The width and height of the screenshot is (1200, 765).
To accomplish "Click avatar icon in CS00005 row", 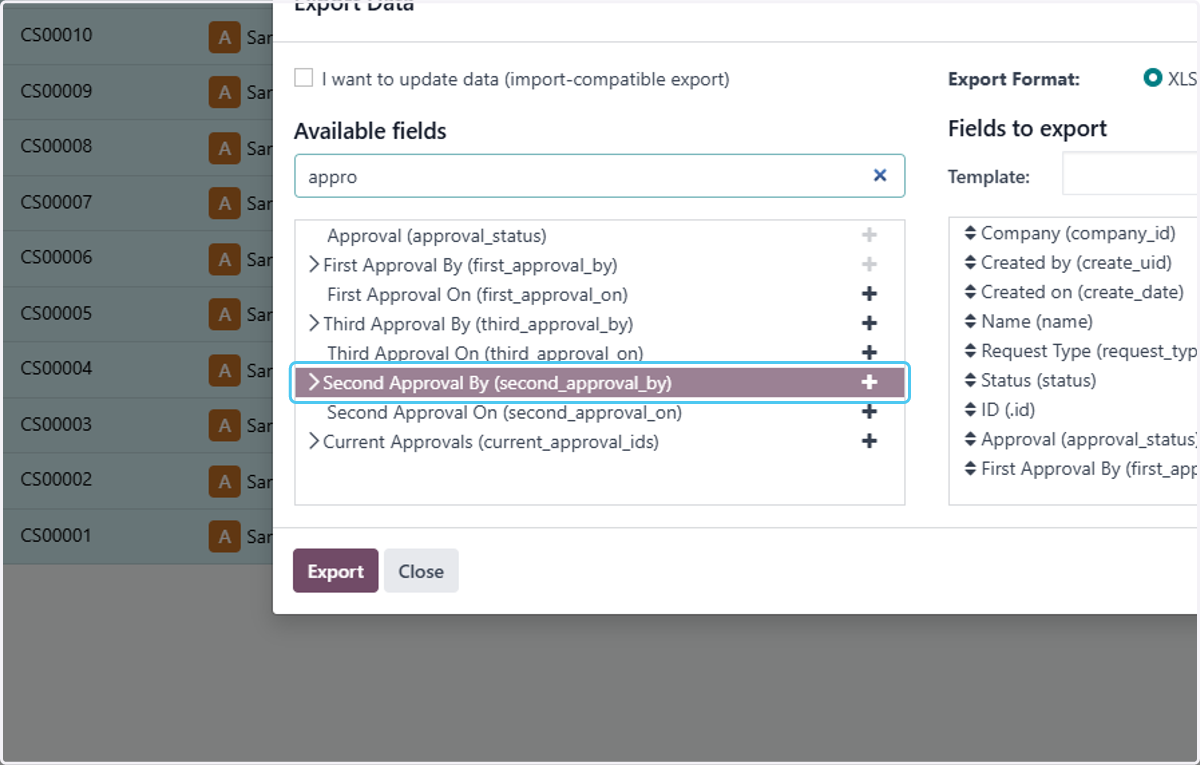I will (224, 314).
